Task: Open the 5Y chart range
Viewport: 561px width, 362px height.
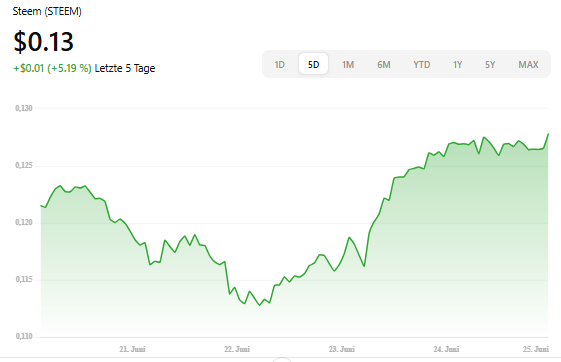Action: tap(490, 65)
